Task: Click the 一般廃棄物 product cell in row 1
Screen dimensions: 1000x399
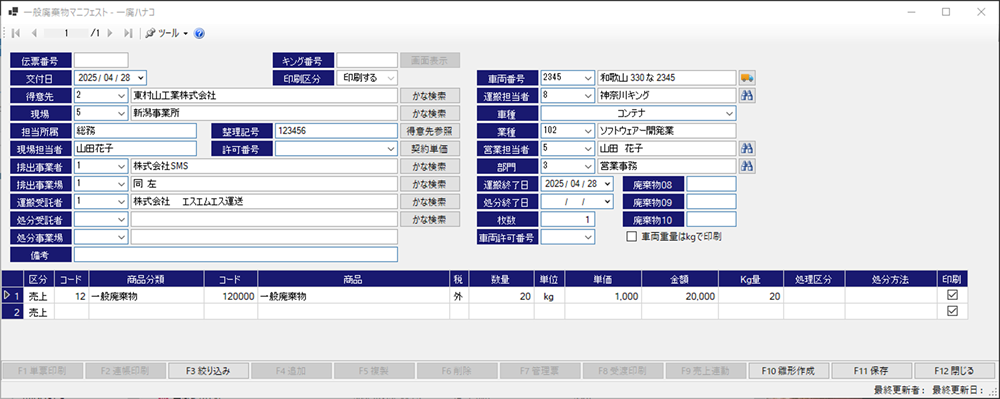Action: (x=354, y=296)
